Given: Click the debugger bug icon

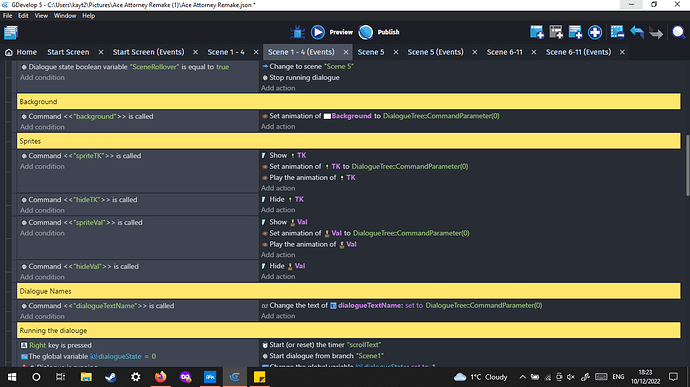Looking at the screenshot, I should [297, 32].
